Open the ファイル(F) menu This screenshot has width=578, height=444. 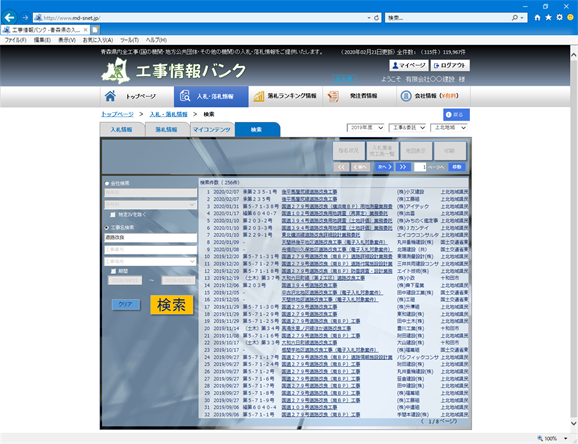click(x=15, y=40)
